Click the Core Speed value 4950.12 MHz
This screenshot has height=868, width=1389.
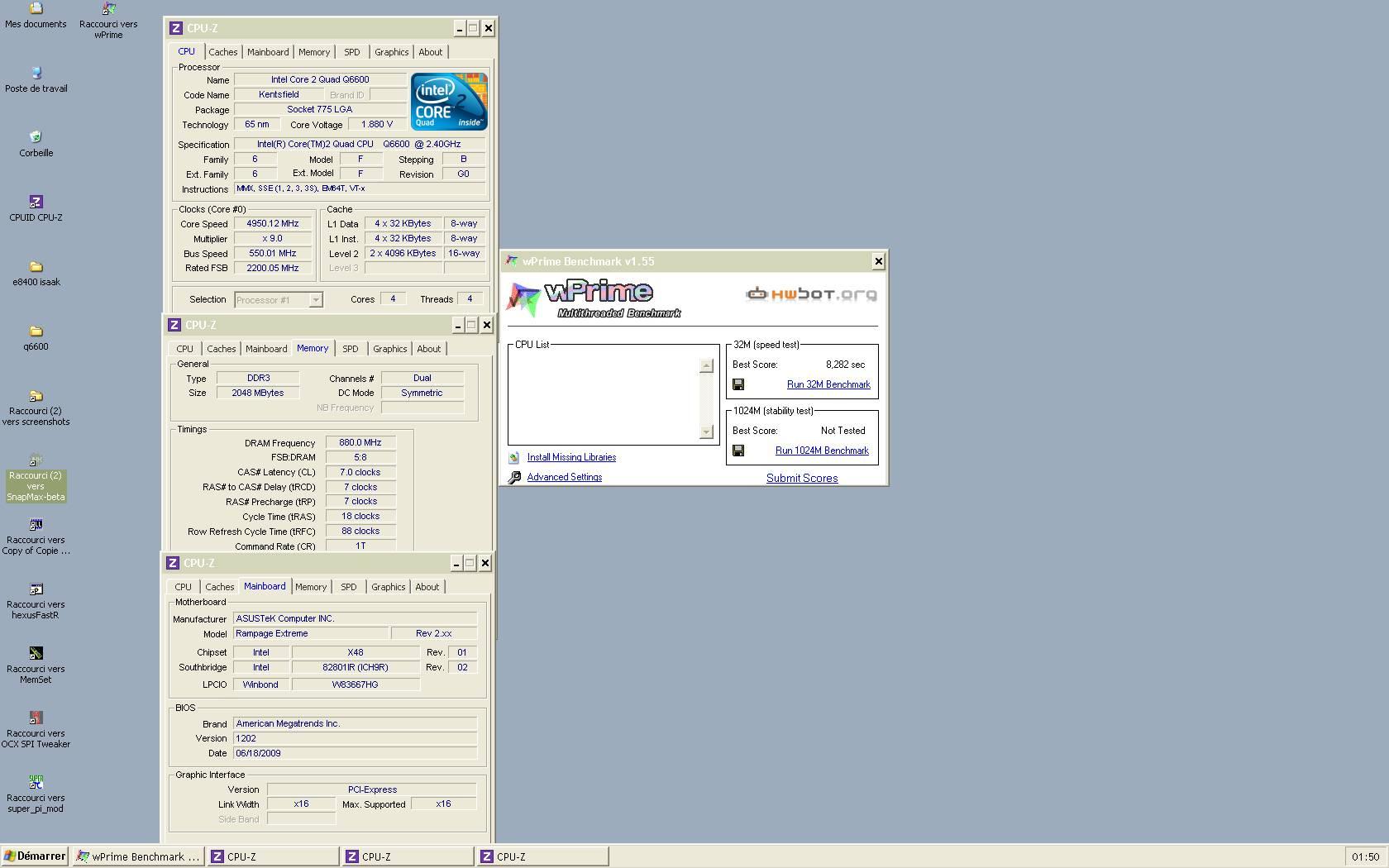click(273, 224)
